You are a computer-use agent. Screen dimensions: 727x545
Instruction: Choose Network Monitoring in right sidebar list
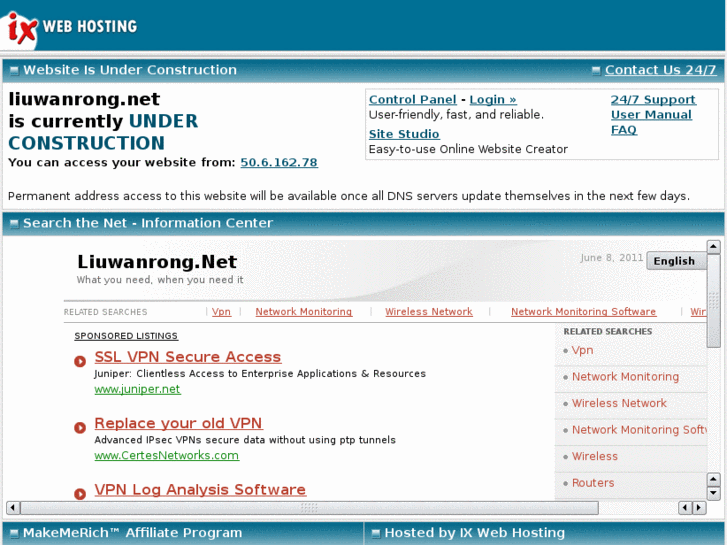click(625, 377)
